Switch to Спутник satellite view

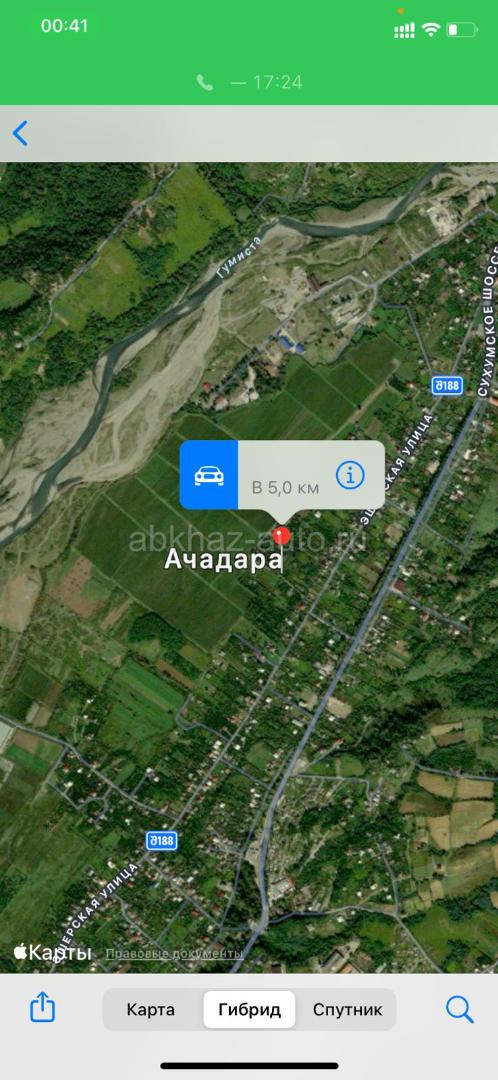347,1010
